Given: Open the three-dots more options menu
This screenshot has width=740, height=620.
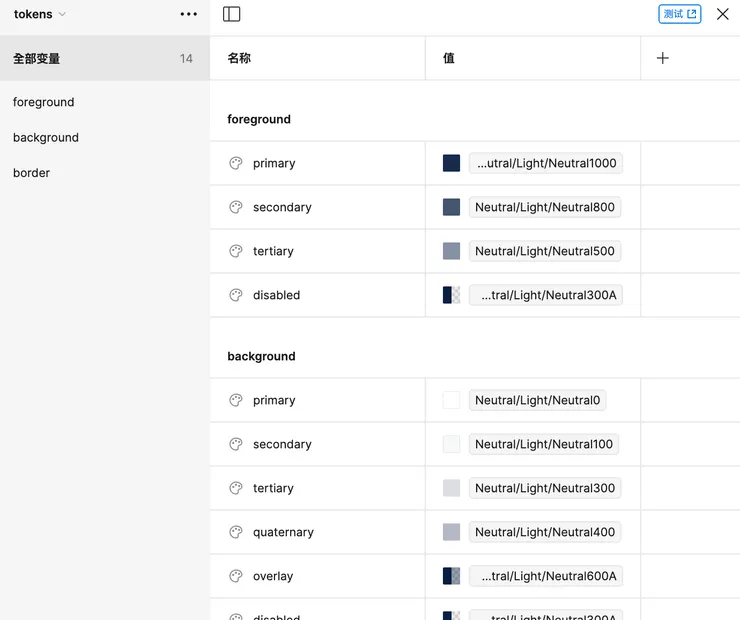Looking at the screenshot, I should (x=189, y=14).
